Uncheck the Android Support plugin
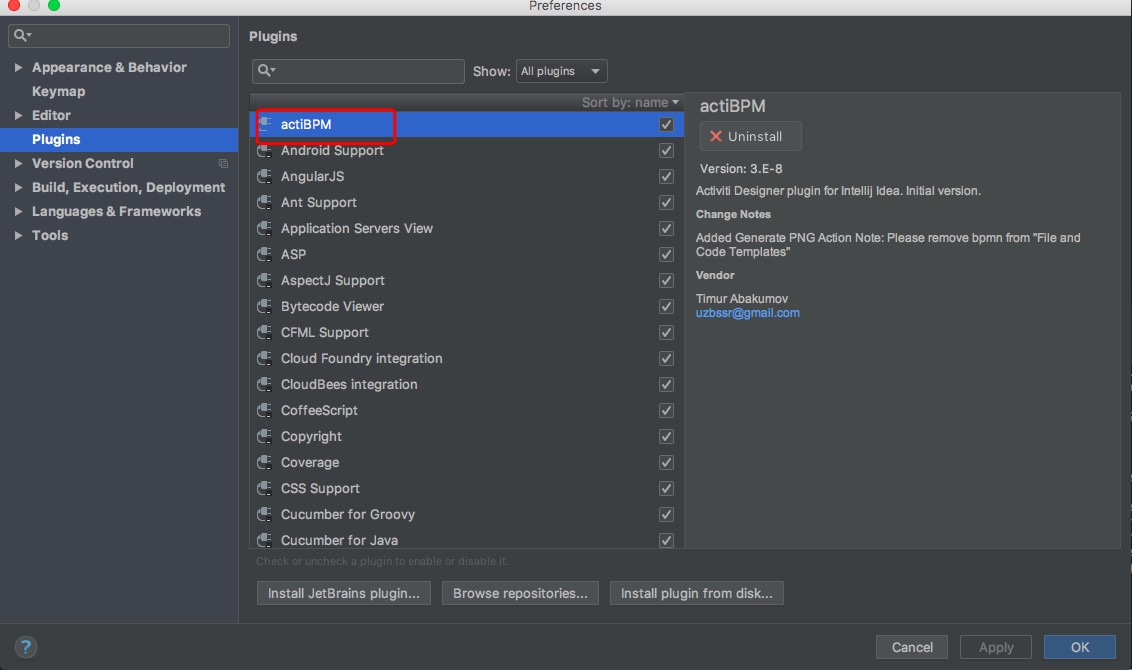The height and width of the screenshot is (670, 1132). coord(666,150)
